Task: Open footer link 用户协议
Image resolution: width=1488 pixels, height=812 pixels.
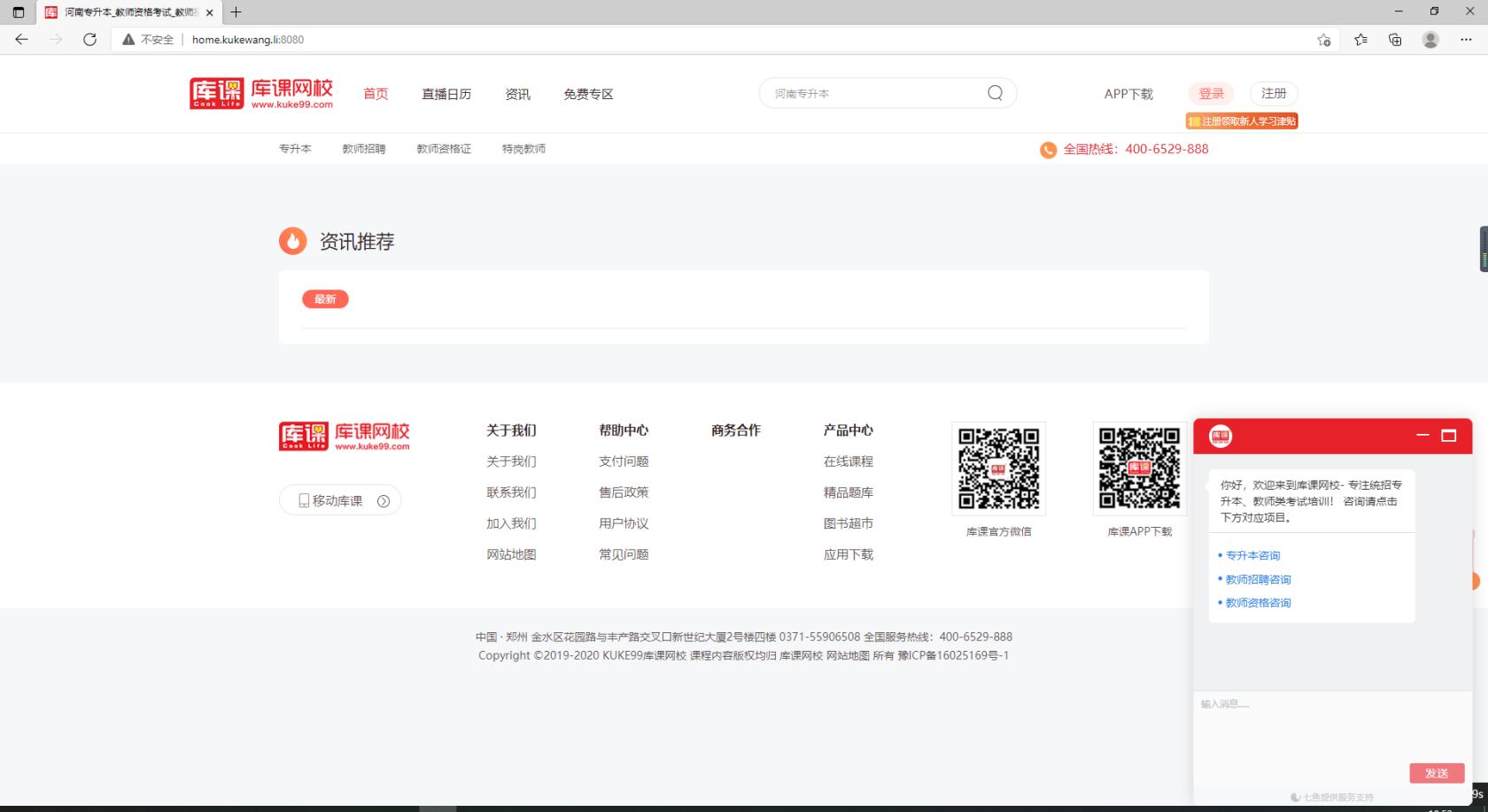Action: (x=624, y=523)
